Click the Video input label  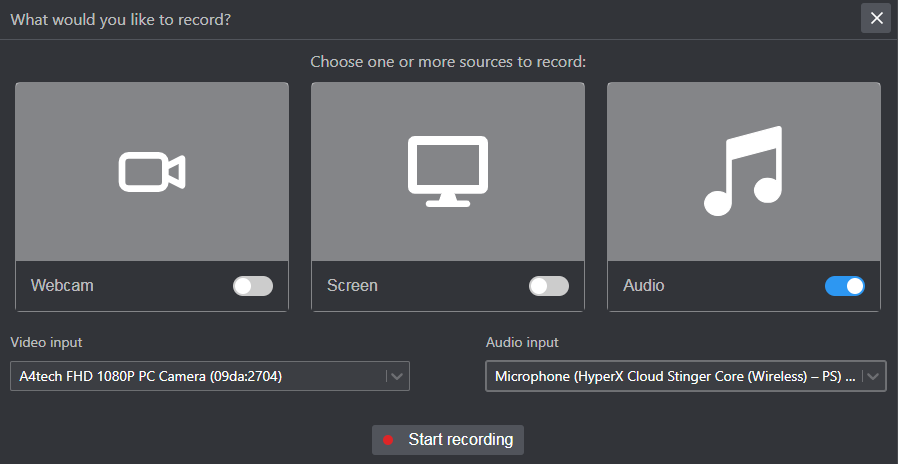[x=46, y=343]
